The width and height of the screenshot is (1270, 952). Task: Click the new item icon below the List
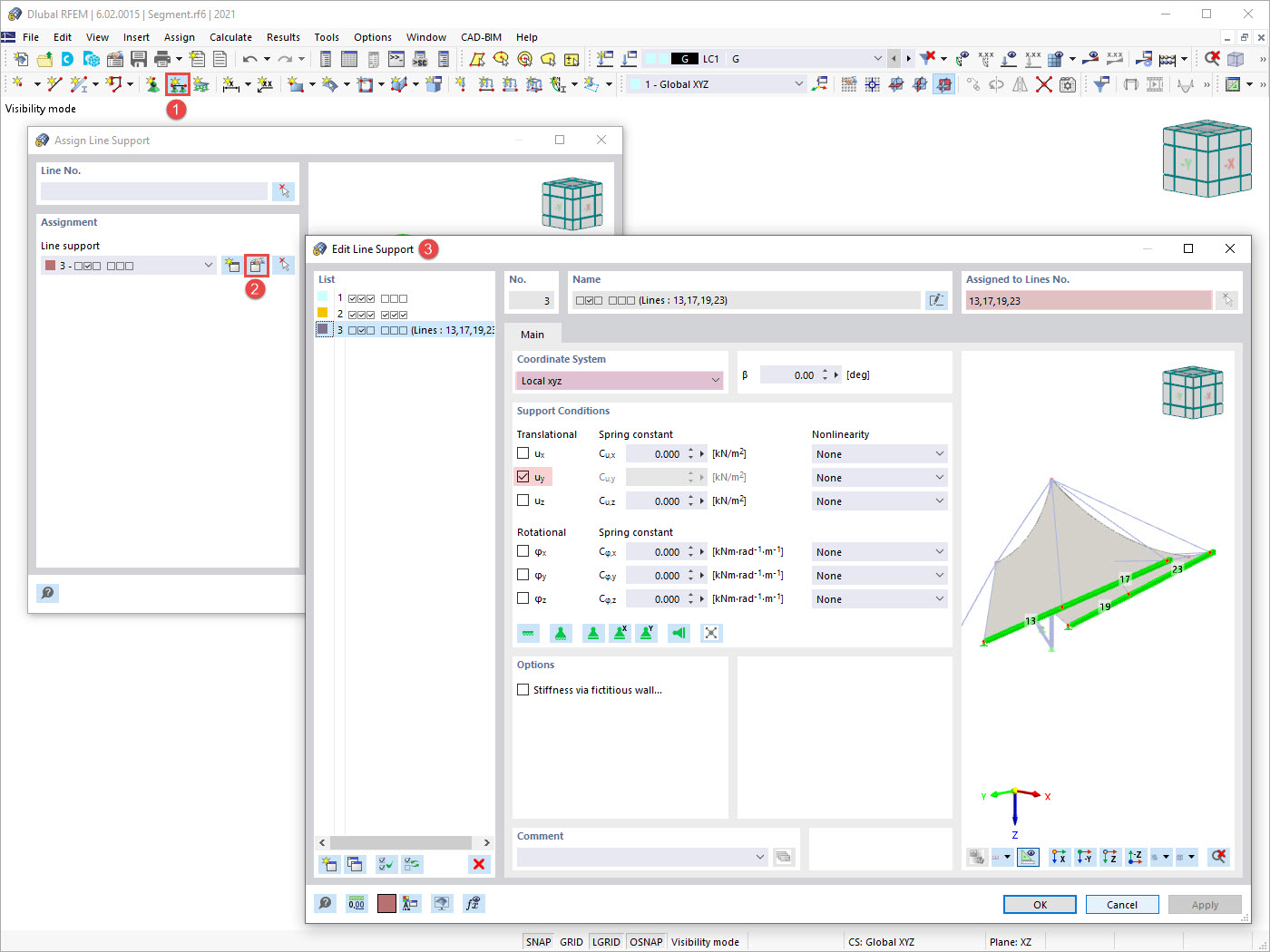click(329, 864)
